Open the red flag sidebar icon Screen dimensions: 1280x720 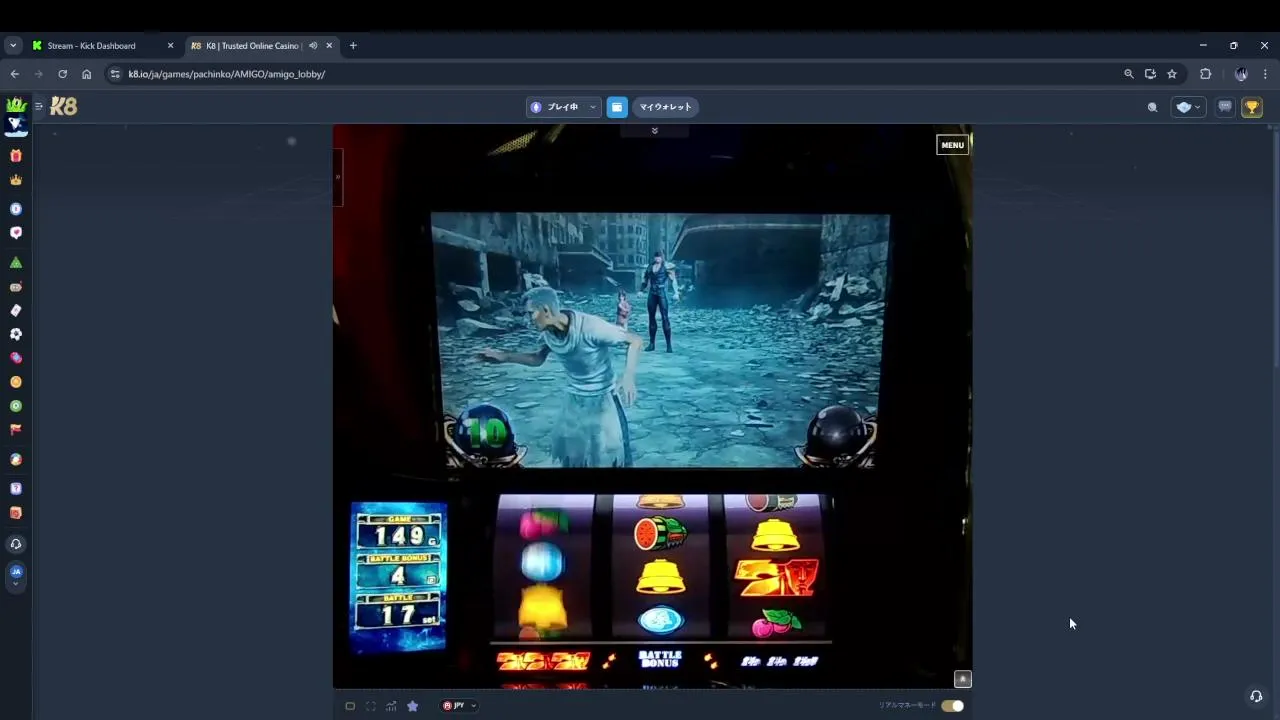click(x=16, y=429)
